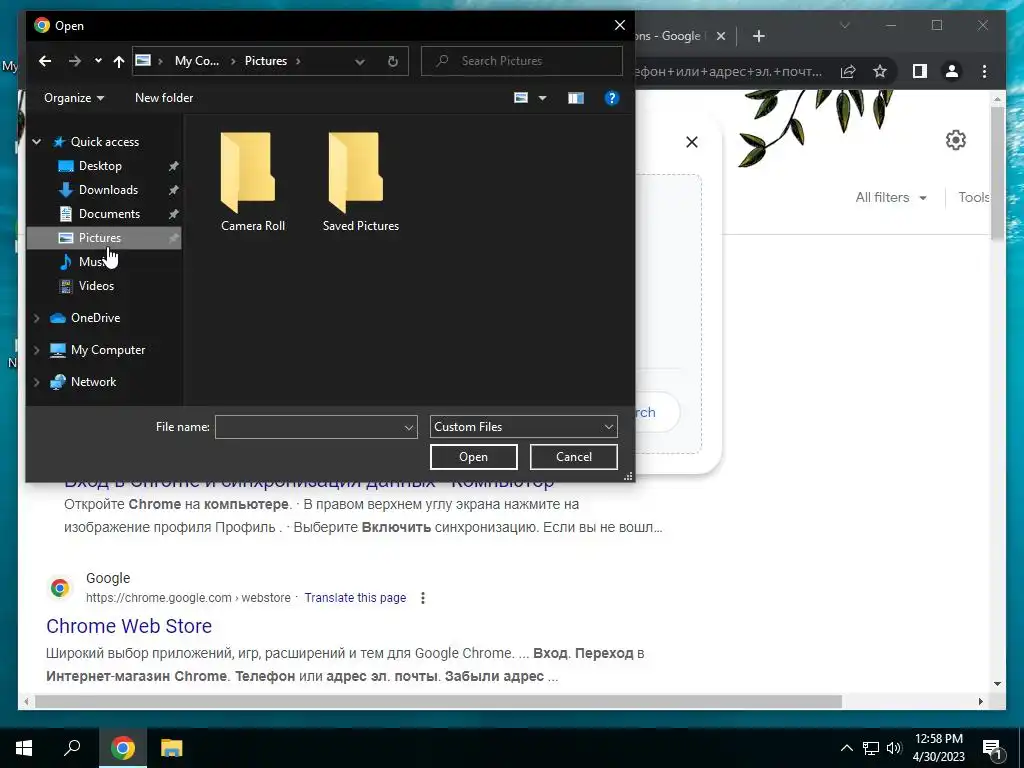This screenshot has width=1024, height=768.
Task: Collapse the Quick access tree
Action: pos(37,142)
